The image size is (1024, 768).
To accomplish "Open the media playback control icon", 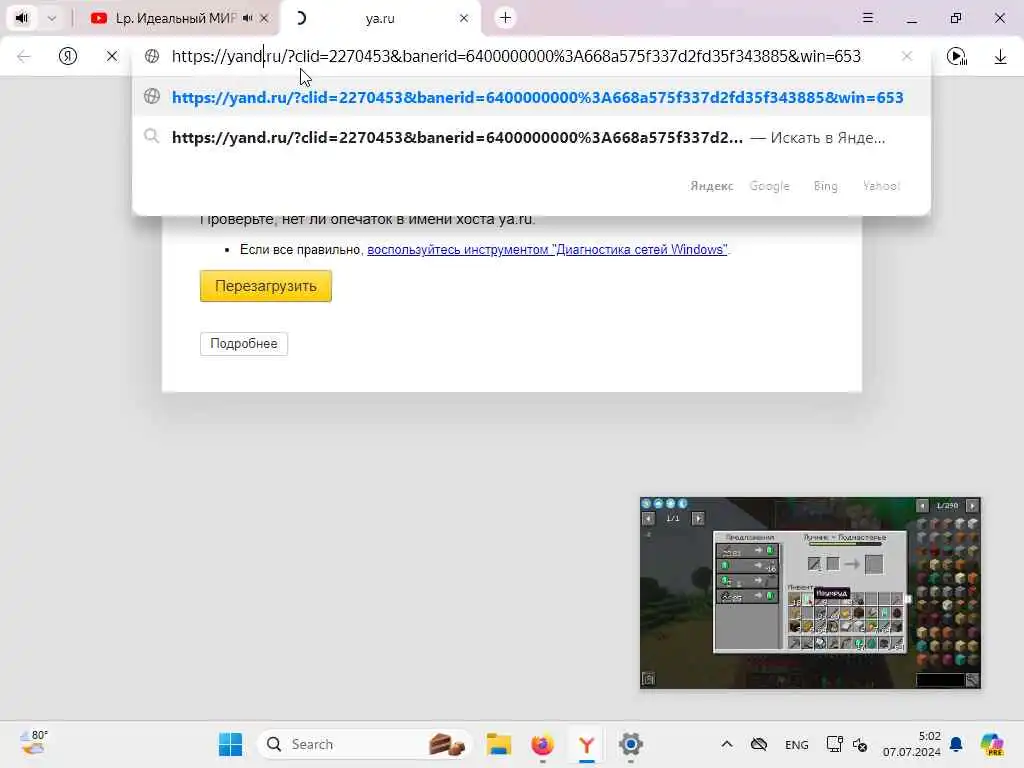I will pos(957,57).
